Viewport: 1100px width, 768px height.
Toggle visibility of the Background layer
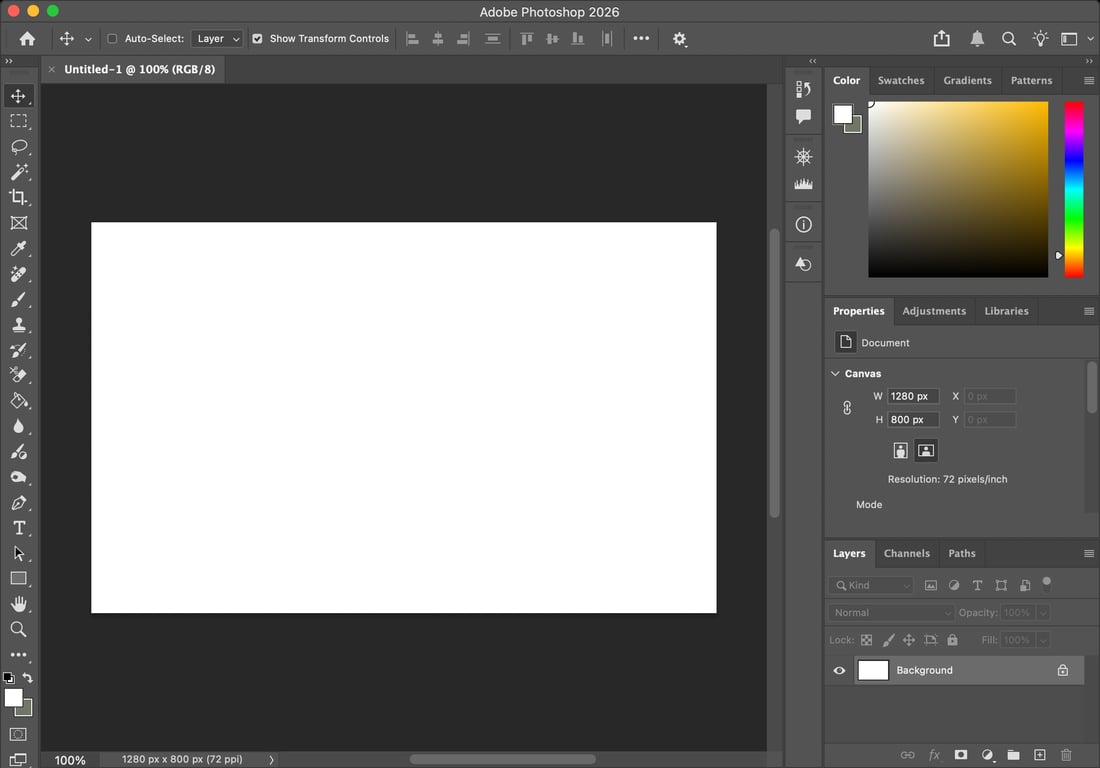[x=839, y=670]
